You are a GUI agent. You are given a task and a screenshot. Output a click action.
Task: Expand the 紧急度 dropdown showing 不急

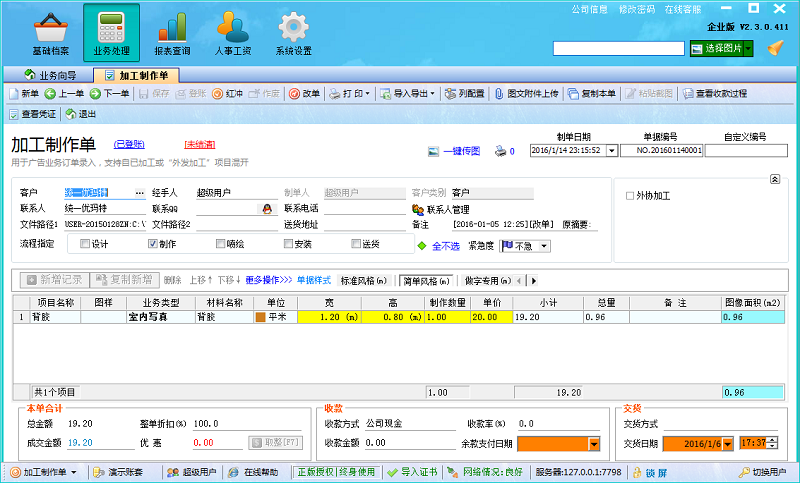coord(543,245)
